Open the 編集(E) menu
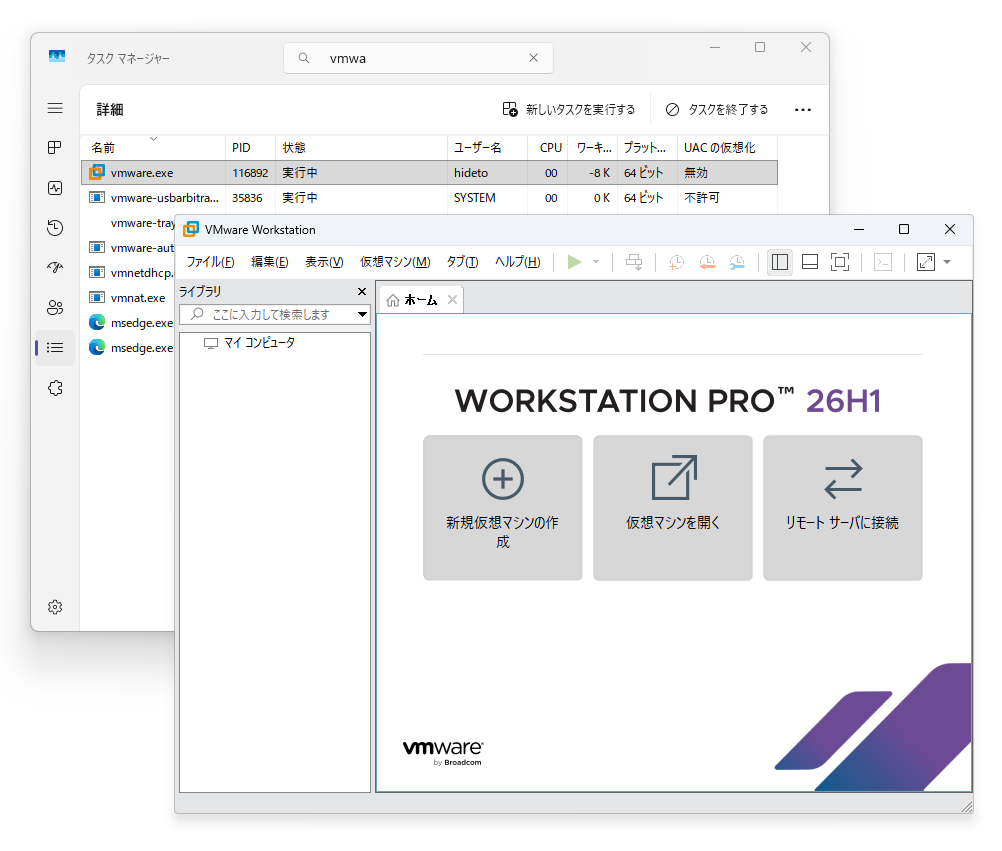This screenshot has width=1002, height=851. point(270,262)
